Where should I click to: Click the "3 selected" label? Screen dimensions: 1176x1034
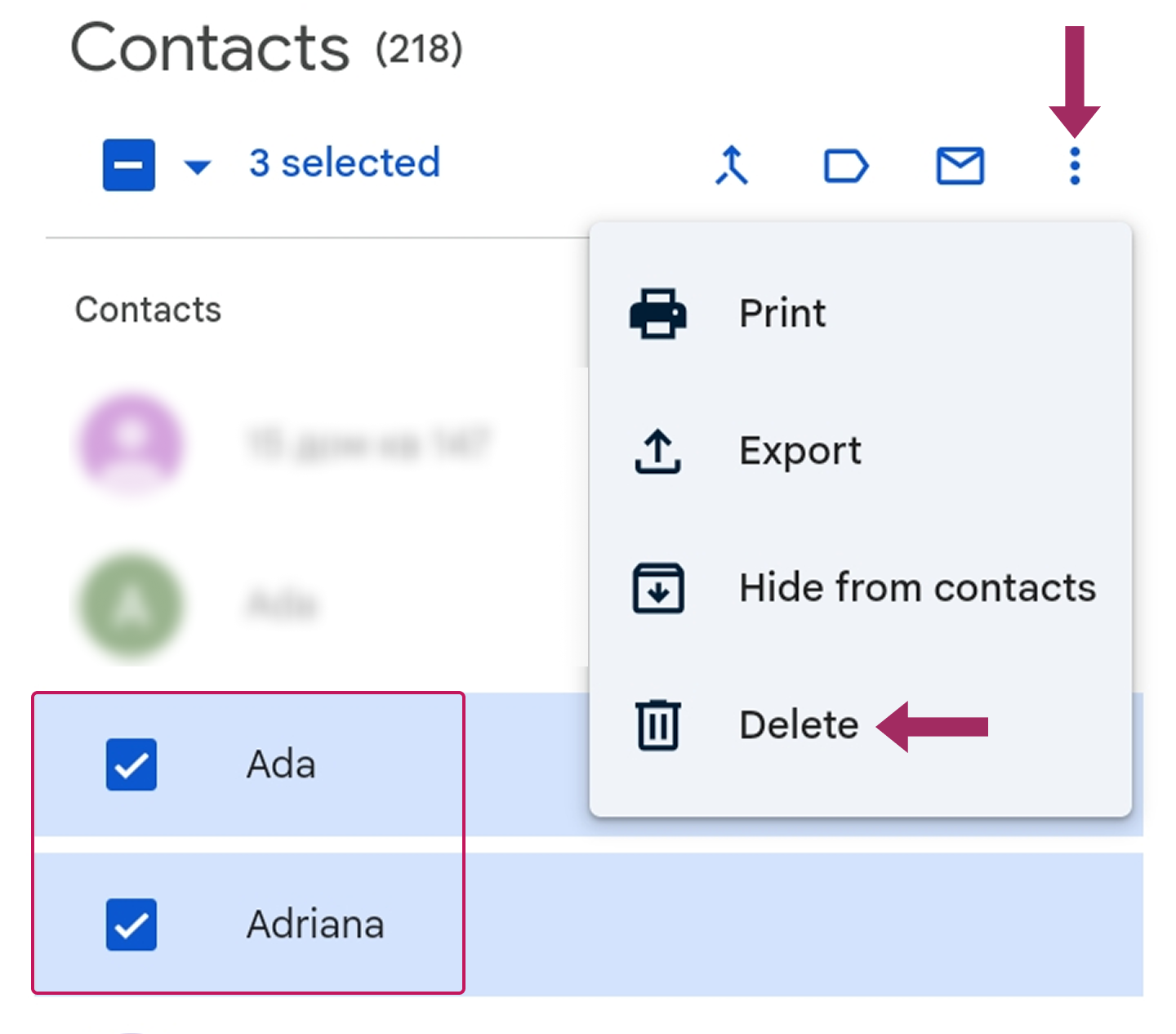[x=344, y=163]
